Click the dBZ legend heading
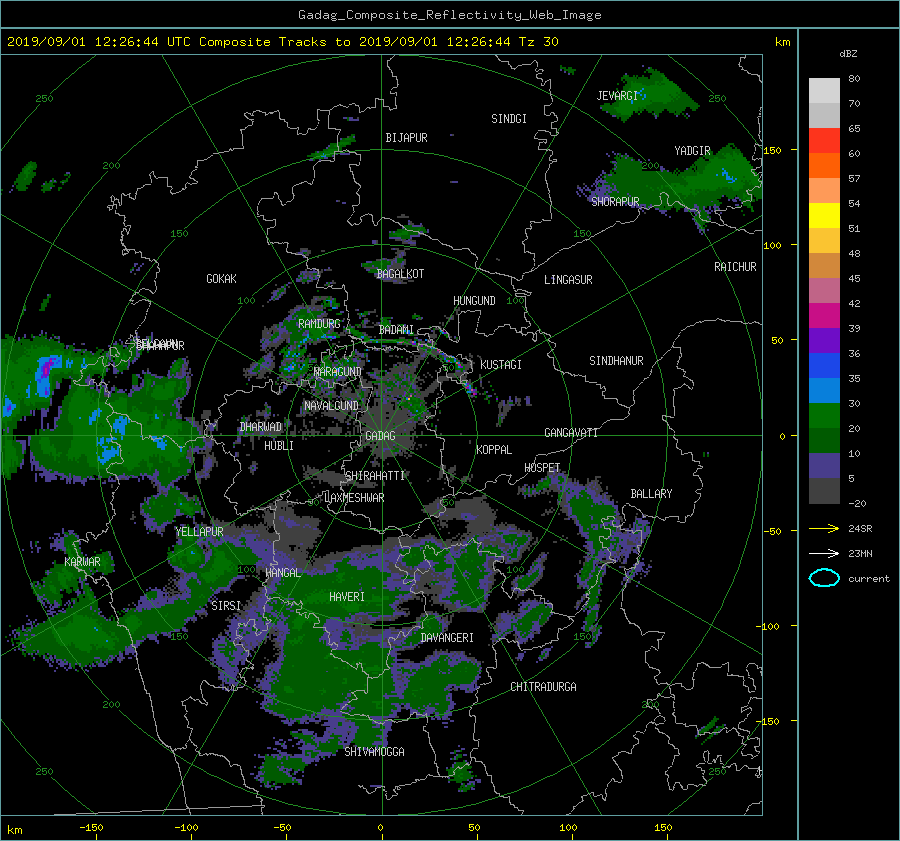This screenshot has width=900, height=841. pyautogui.click(x=848, y=54)
